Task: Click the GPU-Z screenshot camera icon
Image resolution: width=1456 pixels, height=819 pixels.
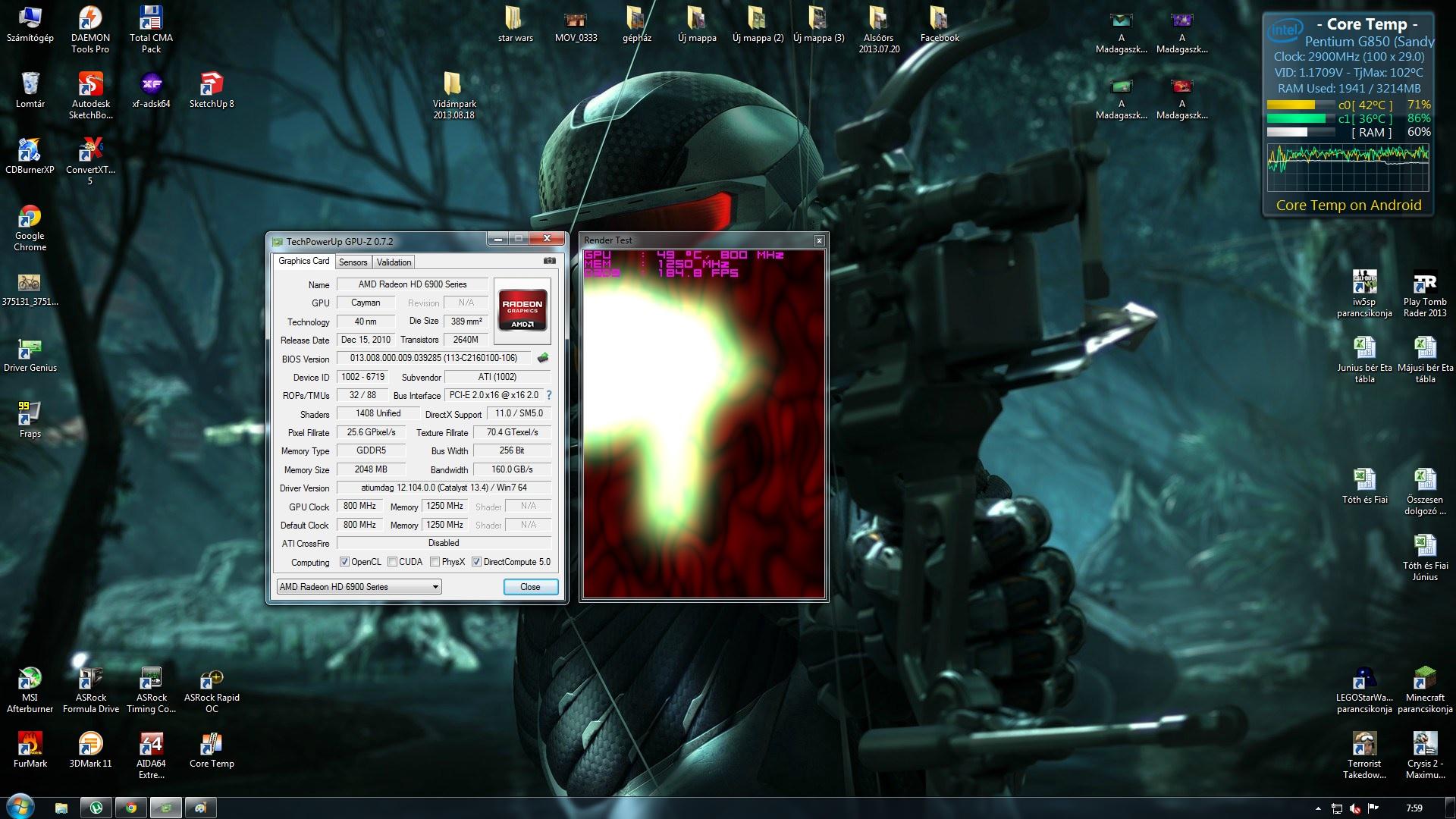Action: [x=549, y=261]
